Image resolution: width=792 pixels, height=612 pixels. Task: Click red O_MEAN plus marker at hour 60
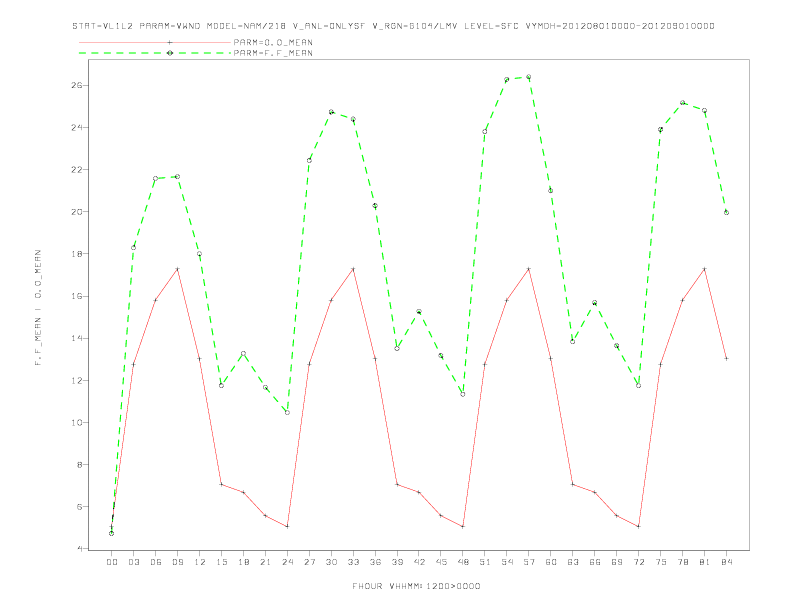click(x=551, y=359)
